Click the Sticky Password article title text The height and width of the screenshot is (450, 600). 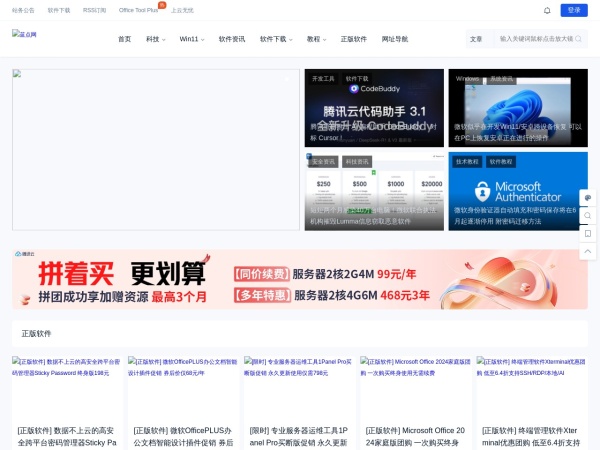[67, 437]
